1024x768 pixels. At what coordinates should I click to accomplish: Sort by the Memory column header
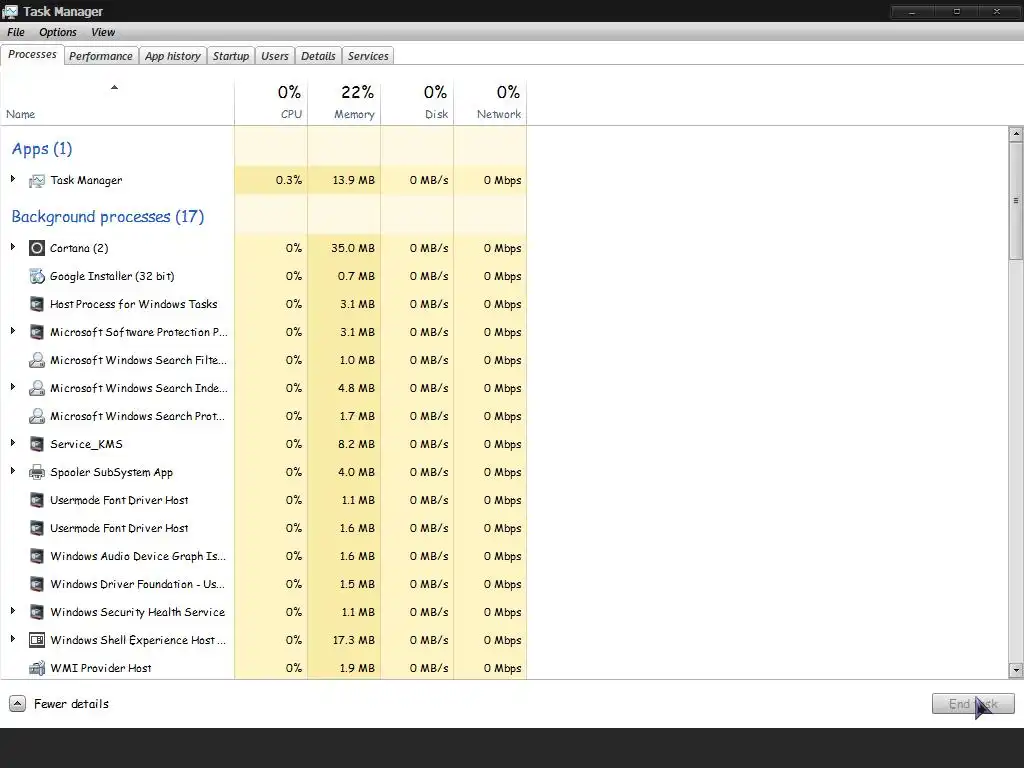tap(344, 103)
